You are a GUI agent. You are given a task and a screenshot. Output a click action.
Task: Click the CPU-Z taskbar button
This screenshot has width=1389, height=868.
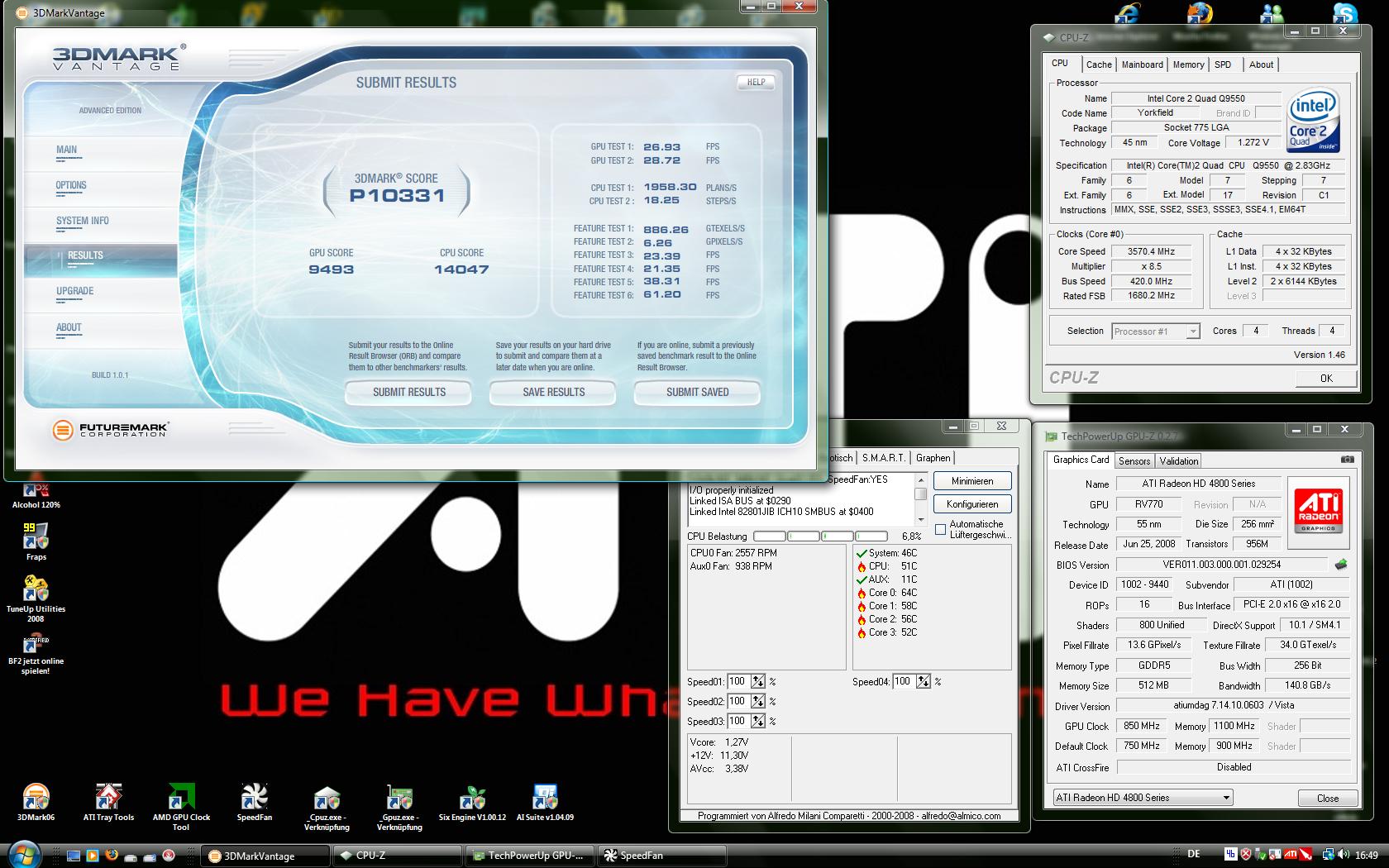[x=397, y=856]
